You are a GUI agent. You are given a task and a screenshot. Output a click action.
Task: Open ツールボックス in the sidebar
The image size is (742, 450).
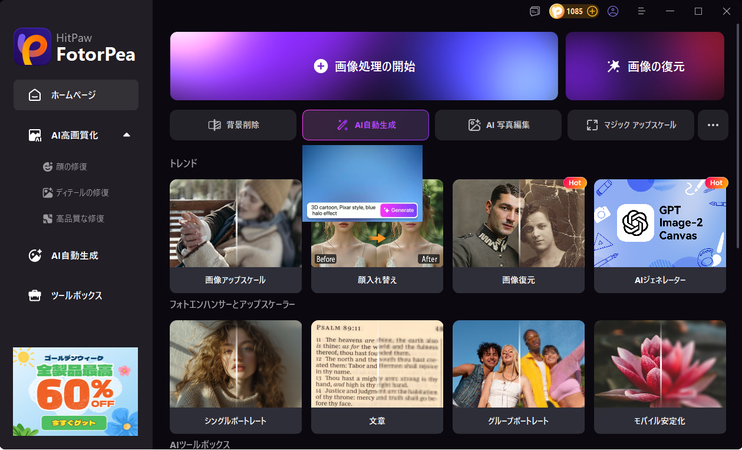click(x=76, y=296)
